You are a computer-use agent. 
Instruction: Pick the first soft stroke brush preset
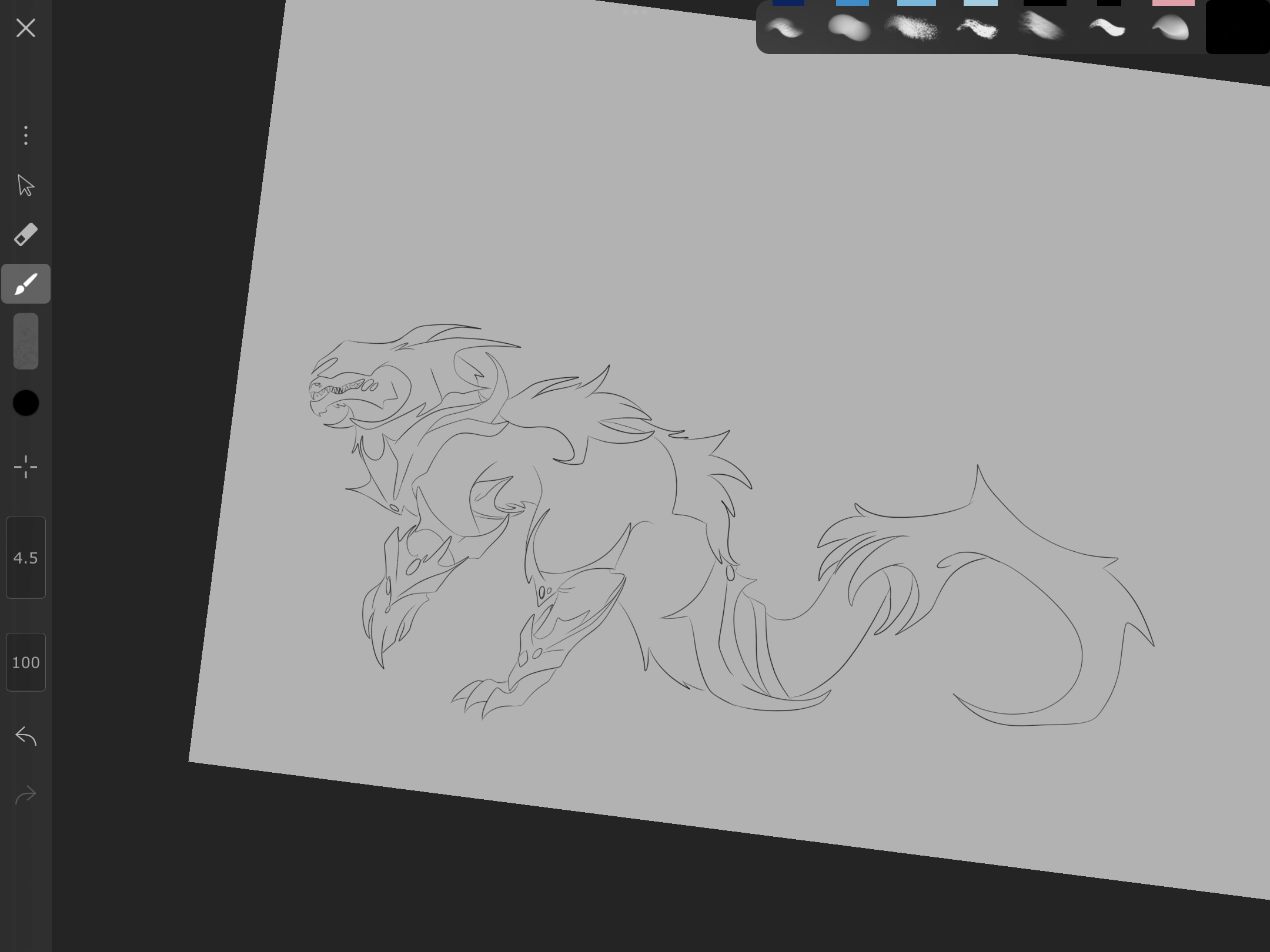(x=786, y=28)
